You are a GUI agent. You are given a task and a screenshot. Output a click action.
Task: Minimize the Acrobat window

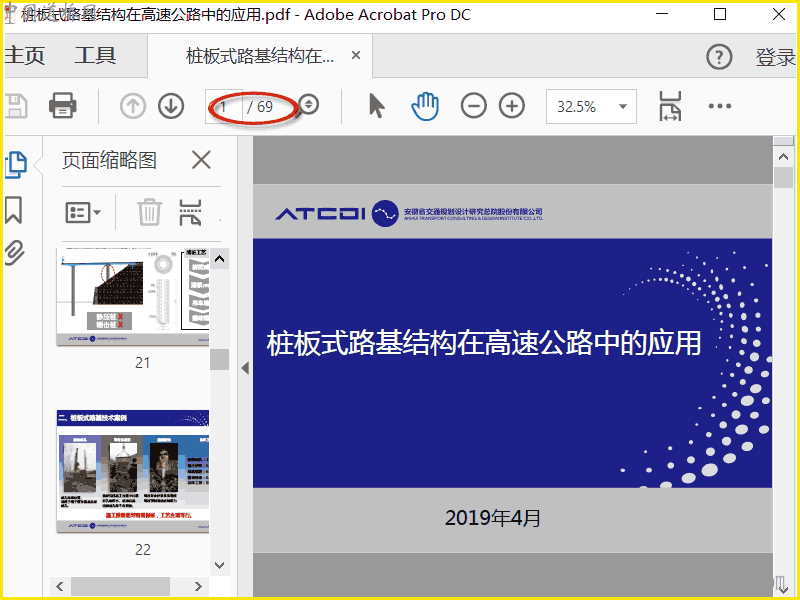[x=662, y=14]
